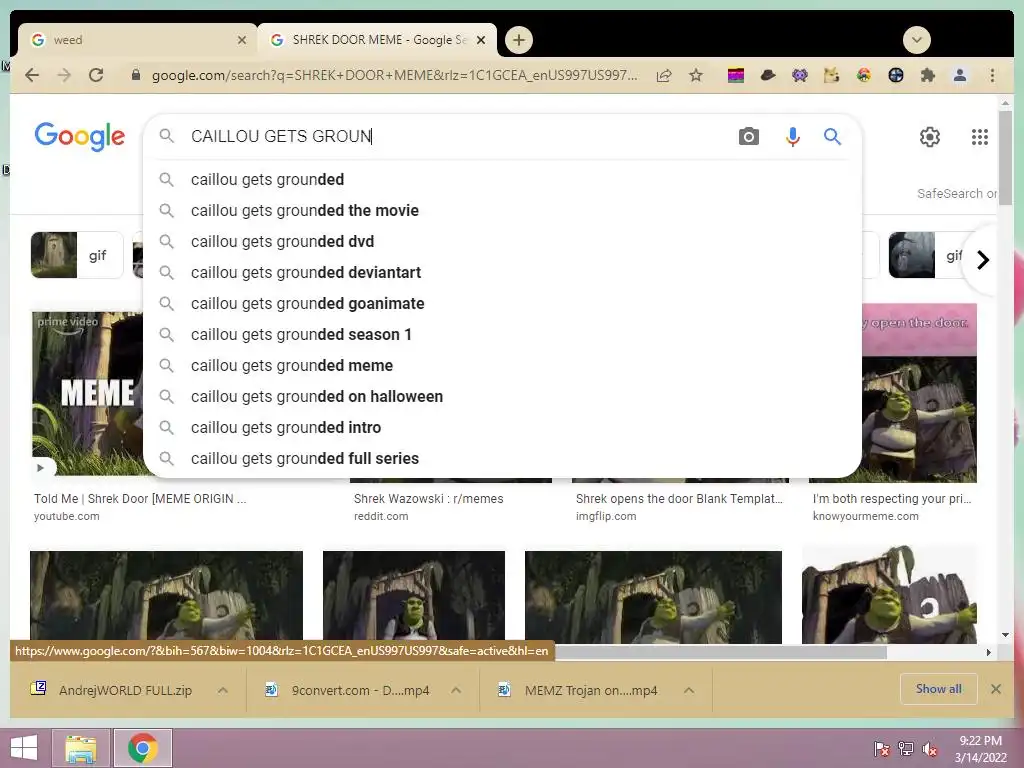The width and height of the screenshot is (1024, 768).
Task: Choose suggestion 'caillou gets grounded the movie'
Action: pyautogui.click(x=502, y=210)
